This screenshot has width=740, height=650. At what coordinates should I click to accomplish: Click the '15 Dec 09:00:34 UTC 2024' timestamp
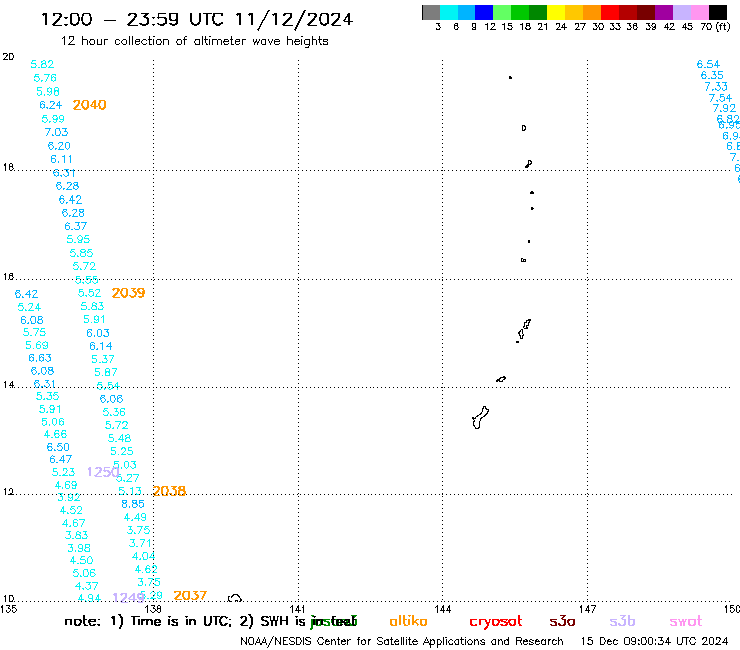point(654,641)
